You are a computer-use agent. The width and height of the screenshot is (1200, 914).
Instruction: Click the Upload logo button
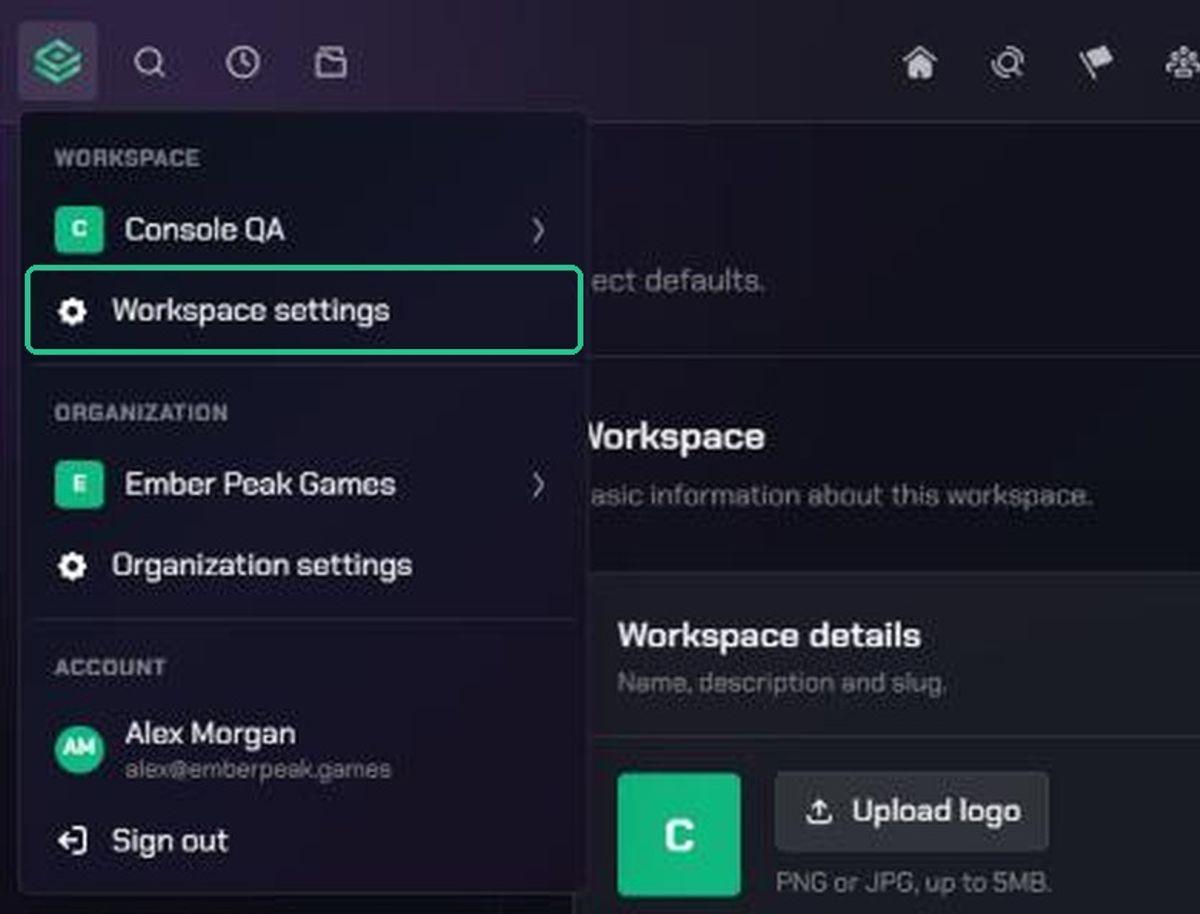click(x=912, y=811)
